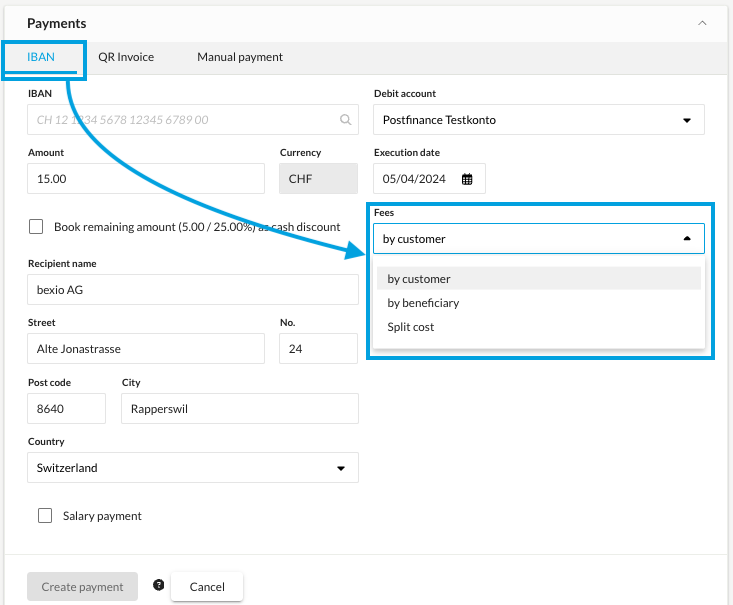
Task: Pick the 'Split cost' fee option
Action: pyautogui.click(x=539, y=327)
